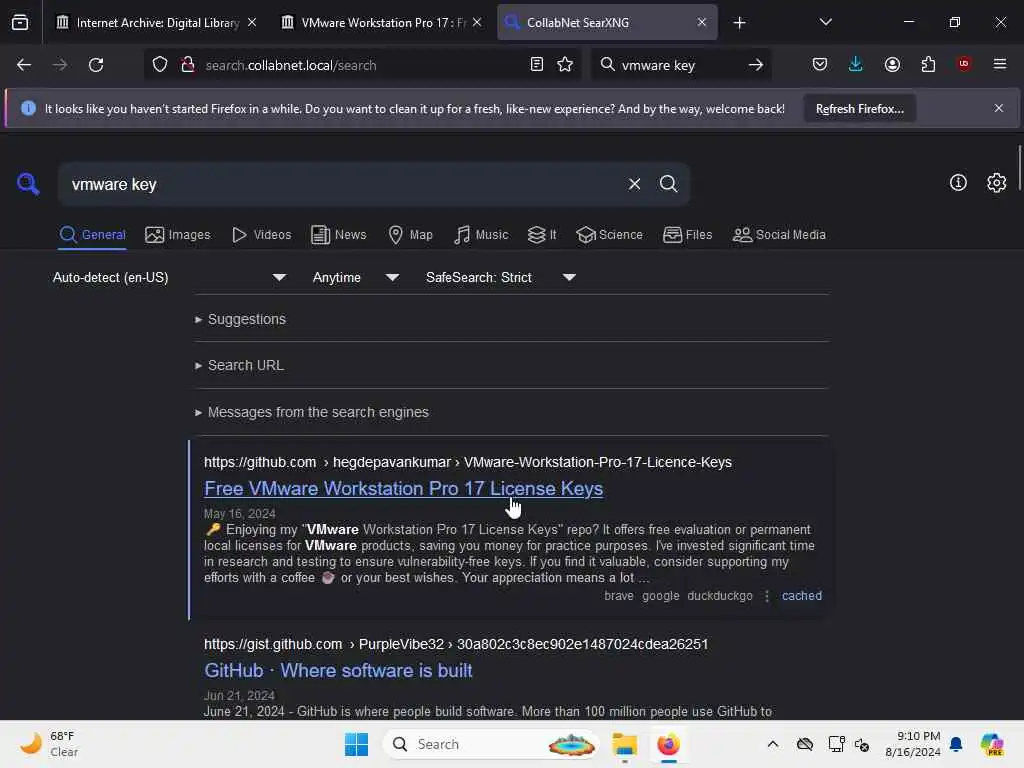Select the Science search category
1024x768 pixels.
(x=609, y=234)
